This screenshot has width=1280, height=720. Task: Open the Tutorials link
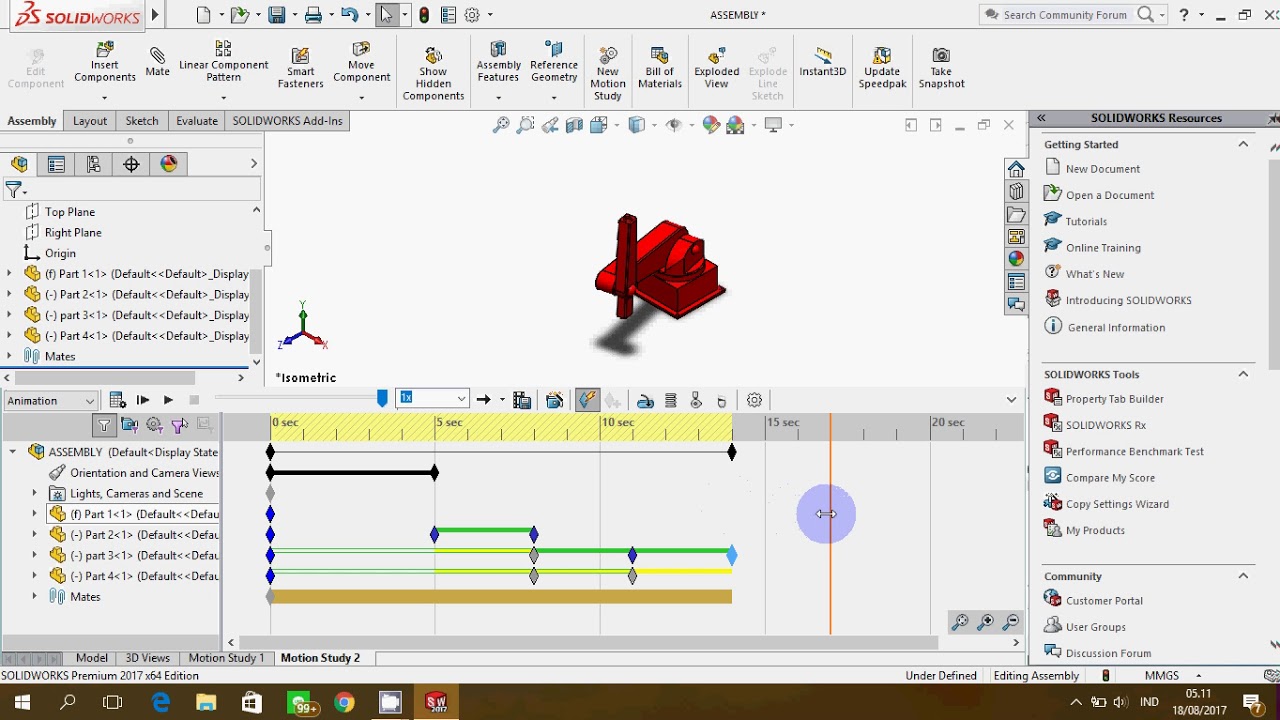click(x=1086, y=221)
